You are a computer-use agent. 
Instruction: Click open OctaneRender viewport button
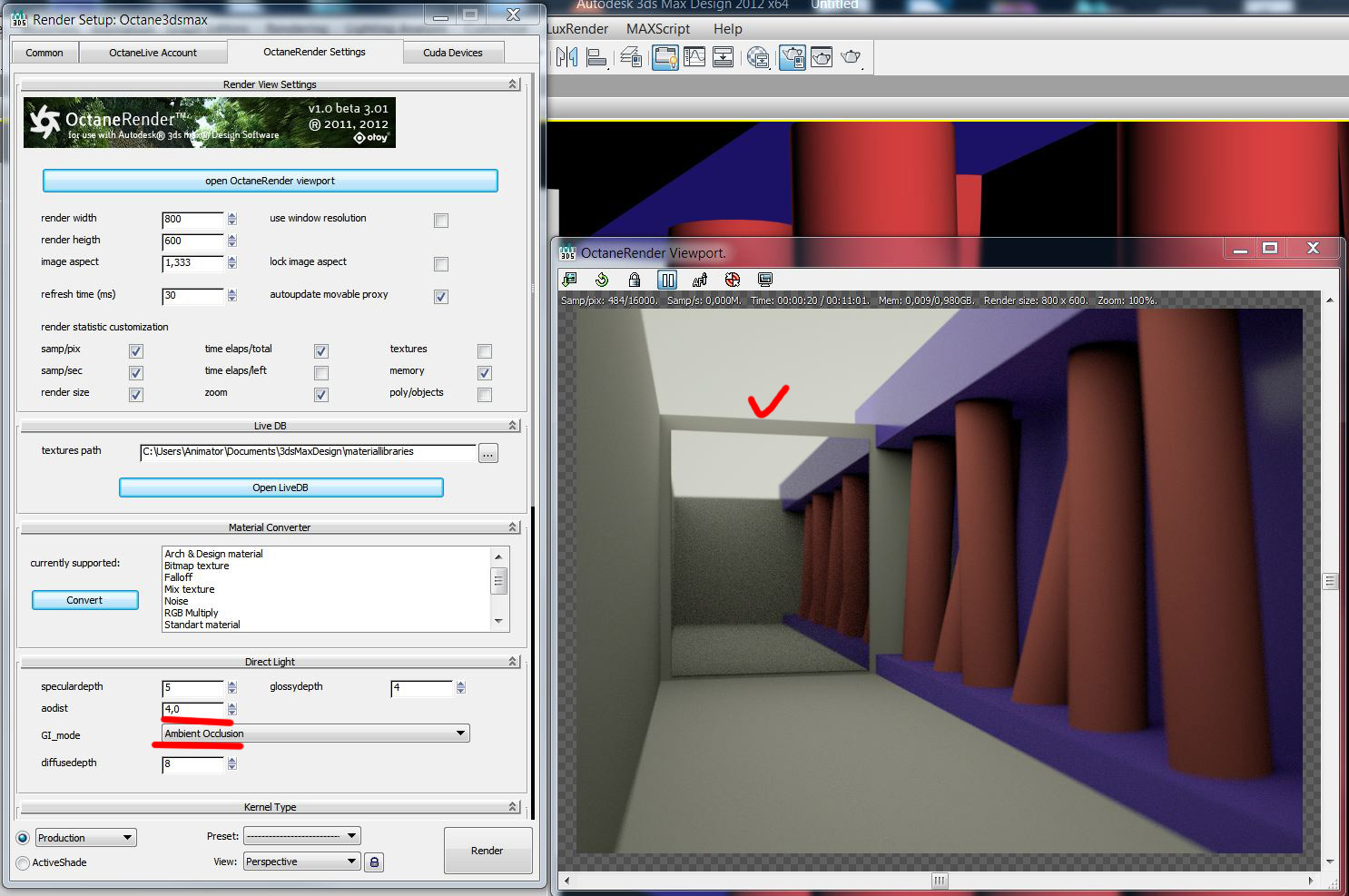[271, 181]
